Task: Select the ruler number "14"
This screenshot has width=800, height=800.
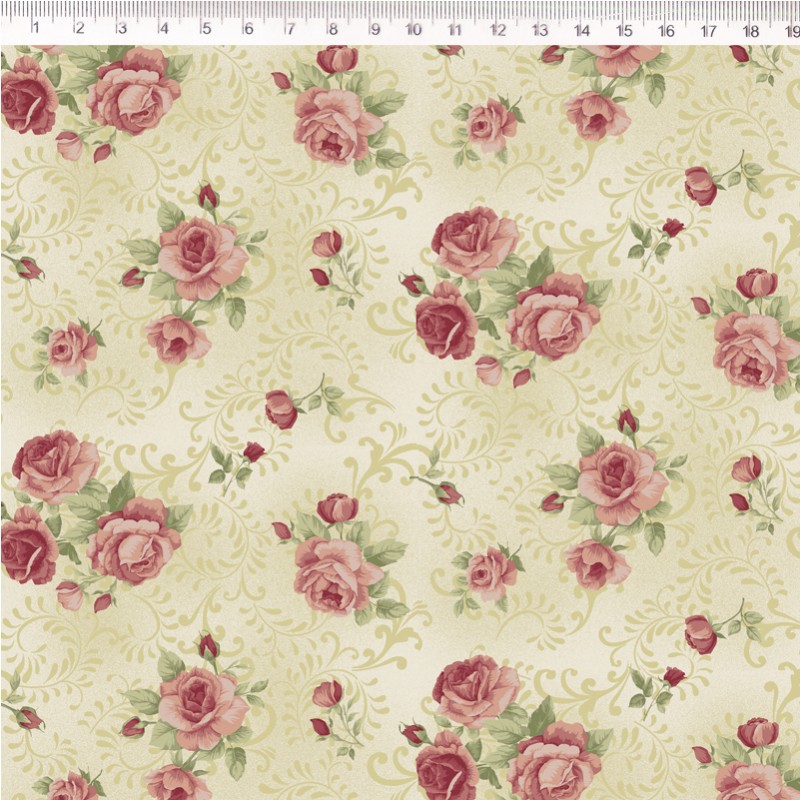Action: (582, 31)
